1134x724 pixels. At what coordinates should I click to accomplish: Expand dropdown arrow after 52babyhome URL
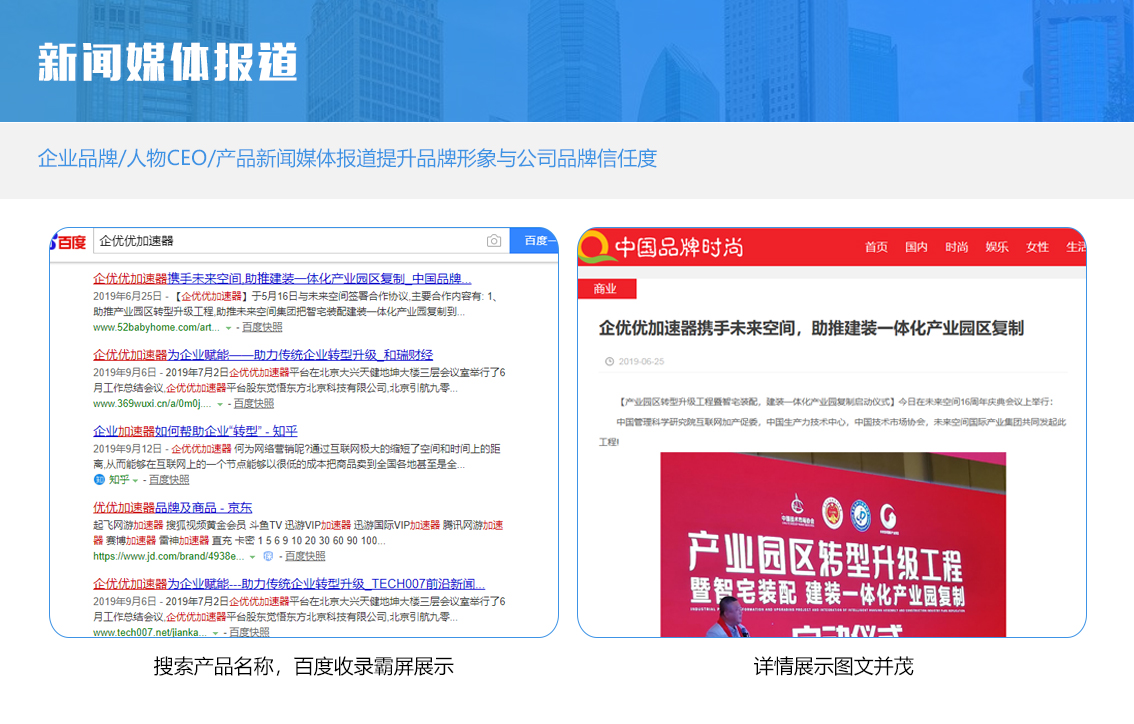[x=229, y=328]
